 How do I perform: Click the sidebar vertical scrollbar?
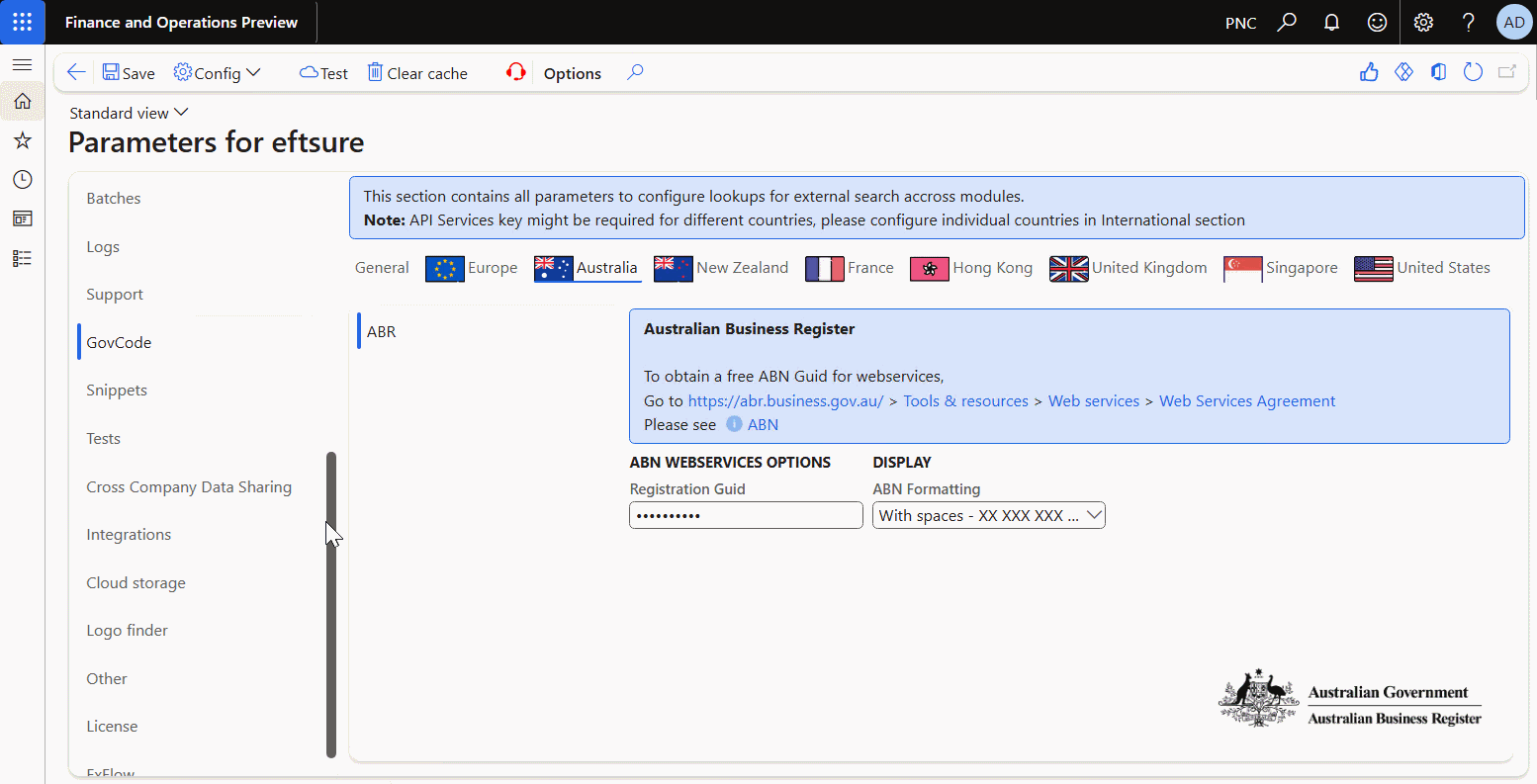click(x=331, y=605)
